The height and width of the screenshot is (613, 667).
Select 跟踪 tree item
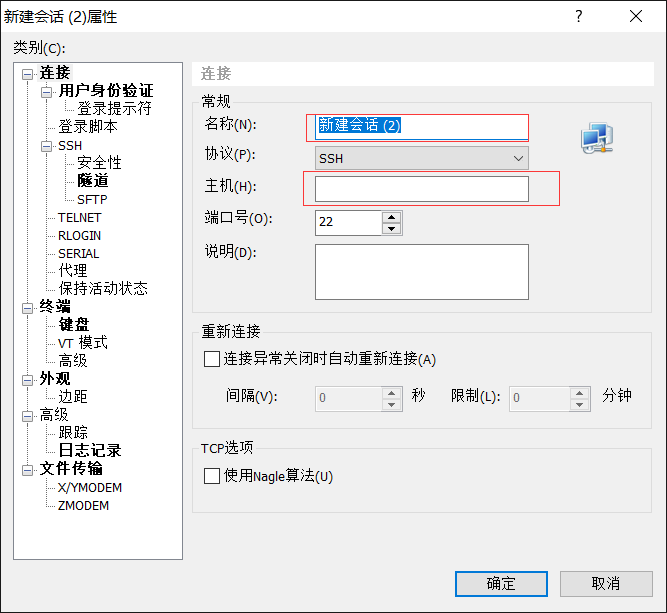click(73, 432)
